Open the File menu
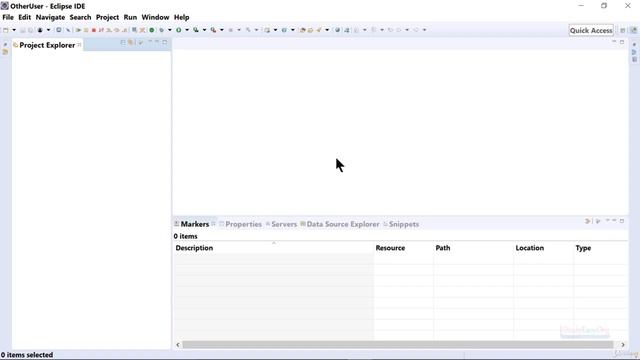640x360 pixels. pos(8,17)
